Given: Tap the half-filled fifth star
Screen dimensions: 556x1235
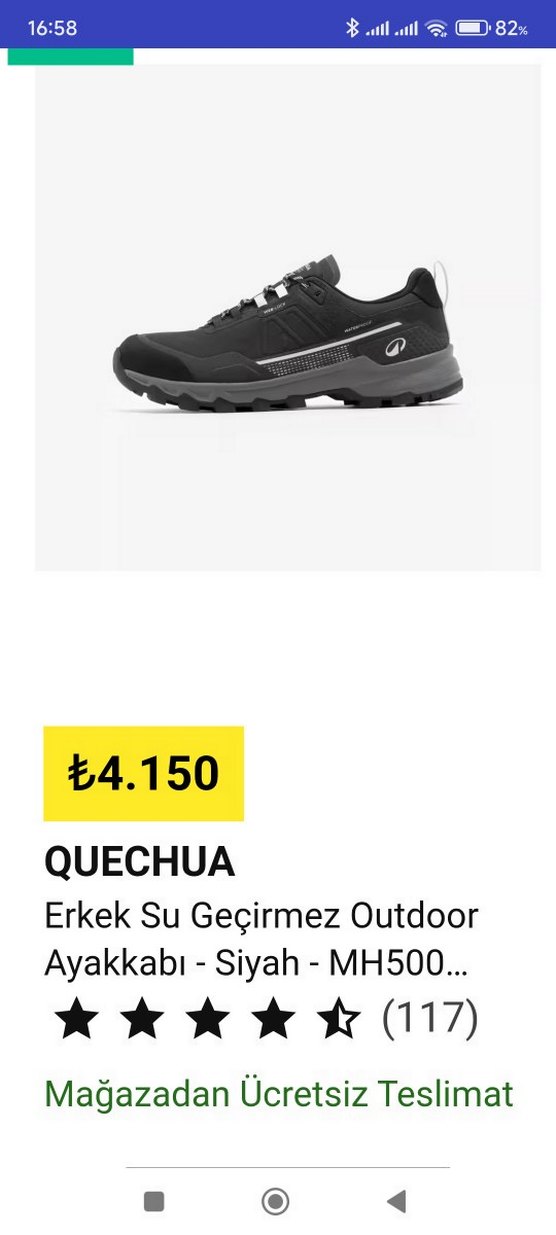Looking at the screenshot, I should pyautogui.click(x=338, y=1020).
